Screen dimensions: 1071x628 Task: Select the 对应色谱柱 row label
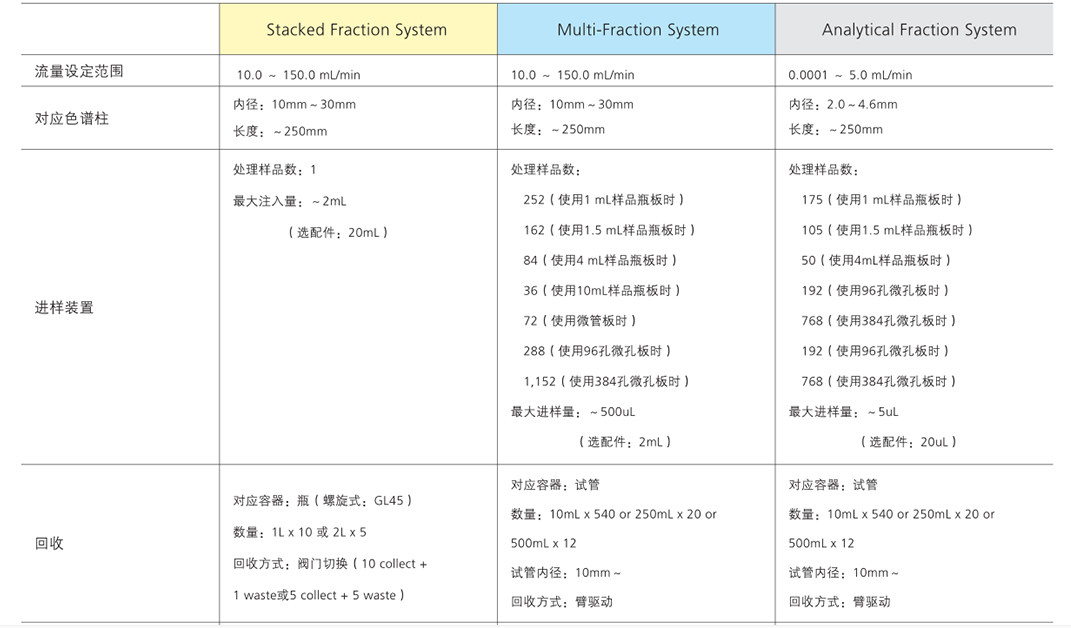coord(72,118)
